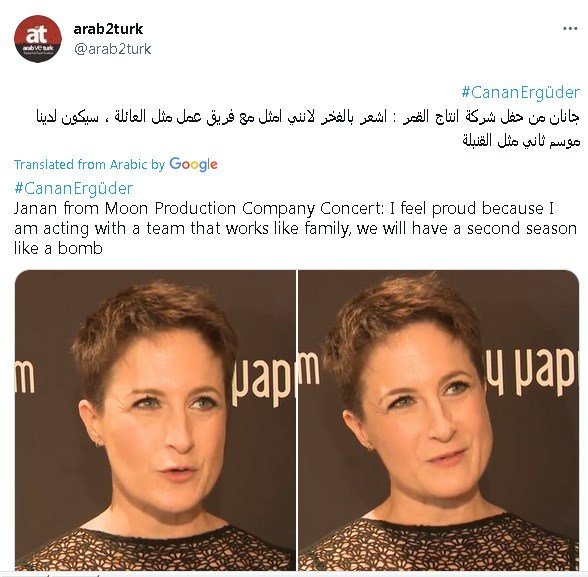The height and width of the screenshot is (577, 588).
Task: Click the backdrop lettering in the left photo
Action: pyautogui.click(x=262, y=381)
